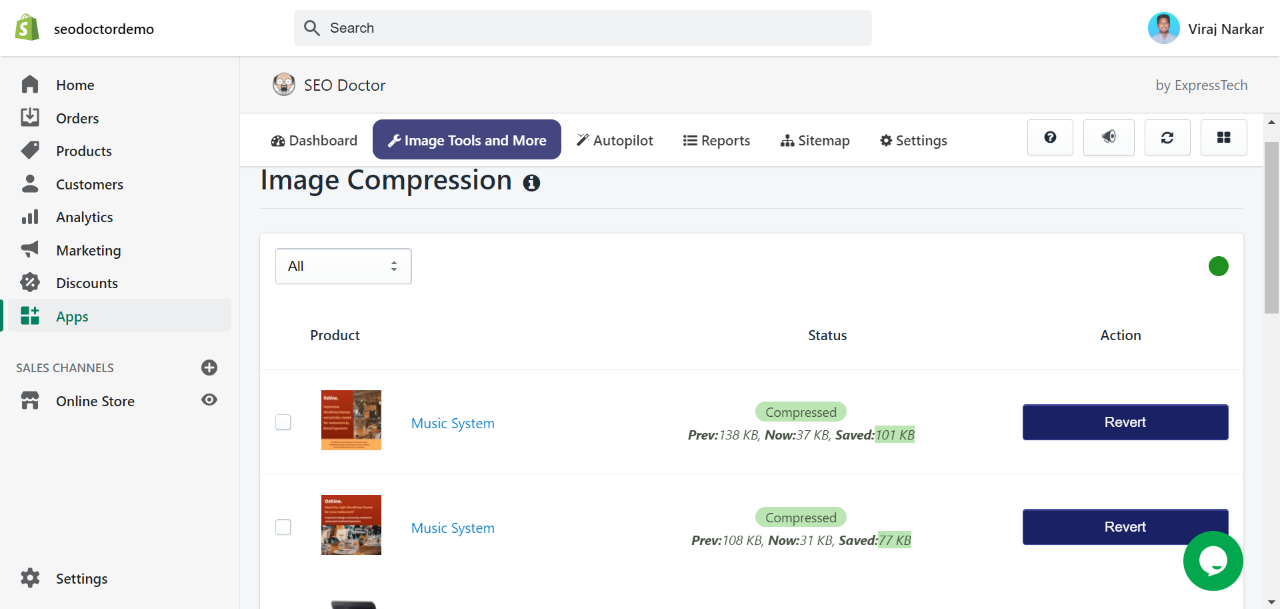This screenshot has height=609, width=1280.
Task: Click the SALES CHANNELS heading
Action: point(65,368)
